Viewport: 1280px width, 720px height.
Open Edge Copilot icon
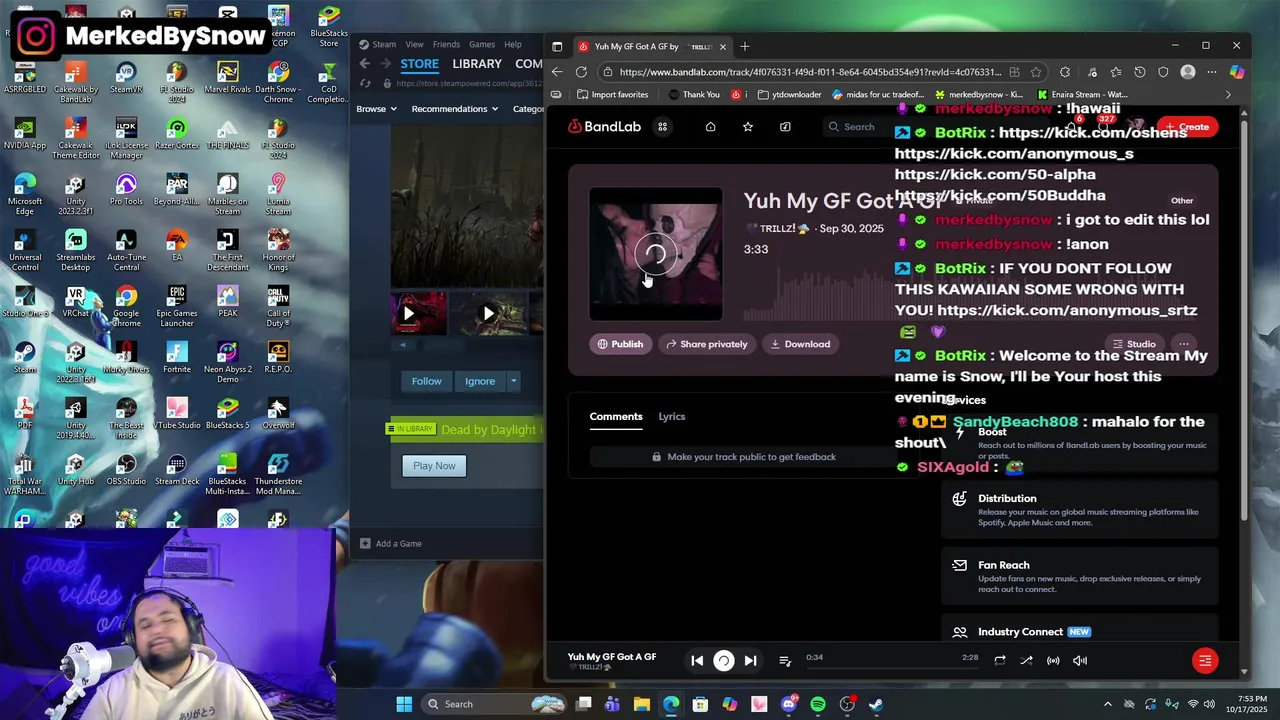pyautogui.click(x=1237, y=72)
